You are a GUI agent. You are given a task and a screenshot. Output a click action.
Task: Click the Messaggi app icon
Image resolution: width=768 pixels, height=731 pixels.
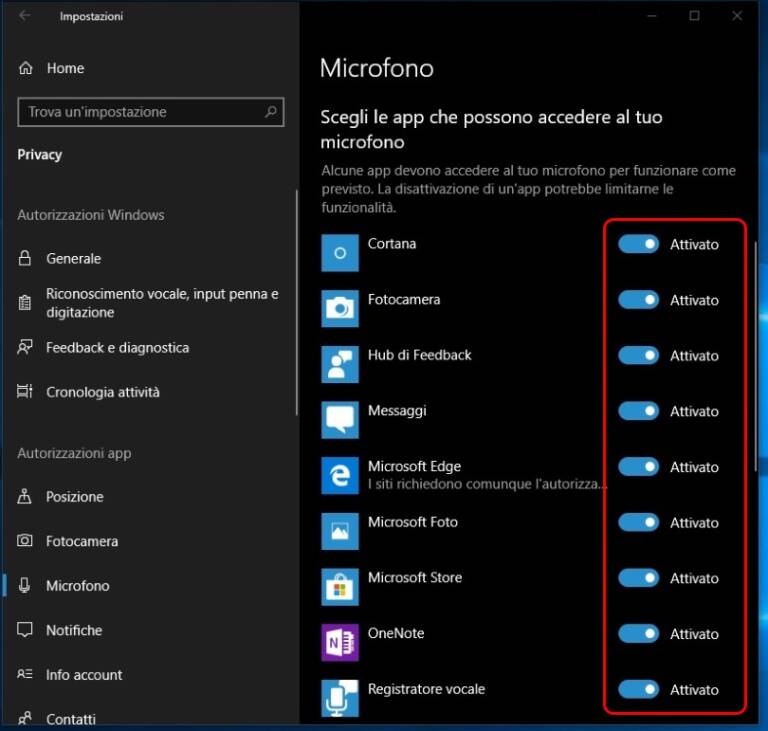coord(340,420)
